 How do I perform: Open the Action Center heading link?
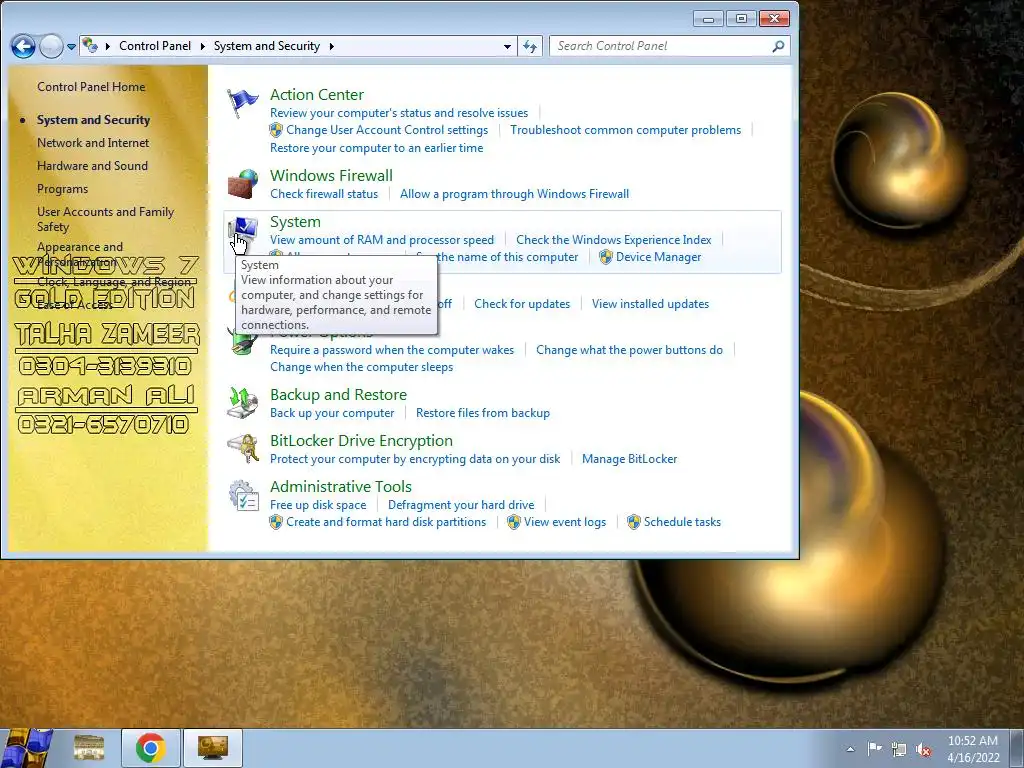pyautogui.click(x=317, y=95)
